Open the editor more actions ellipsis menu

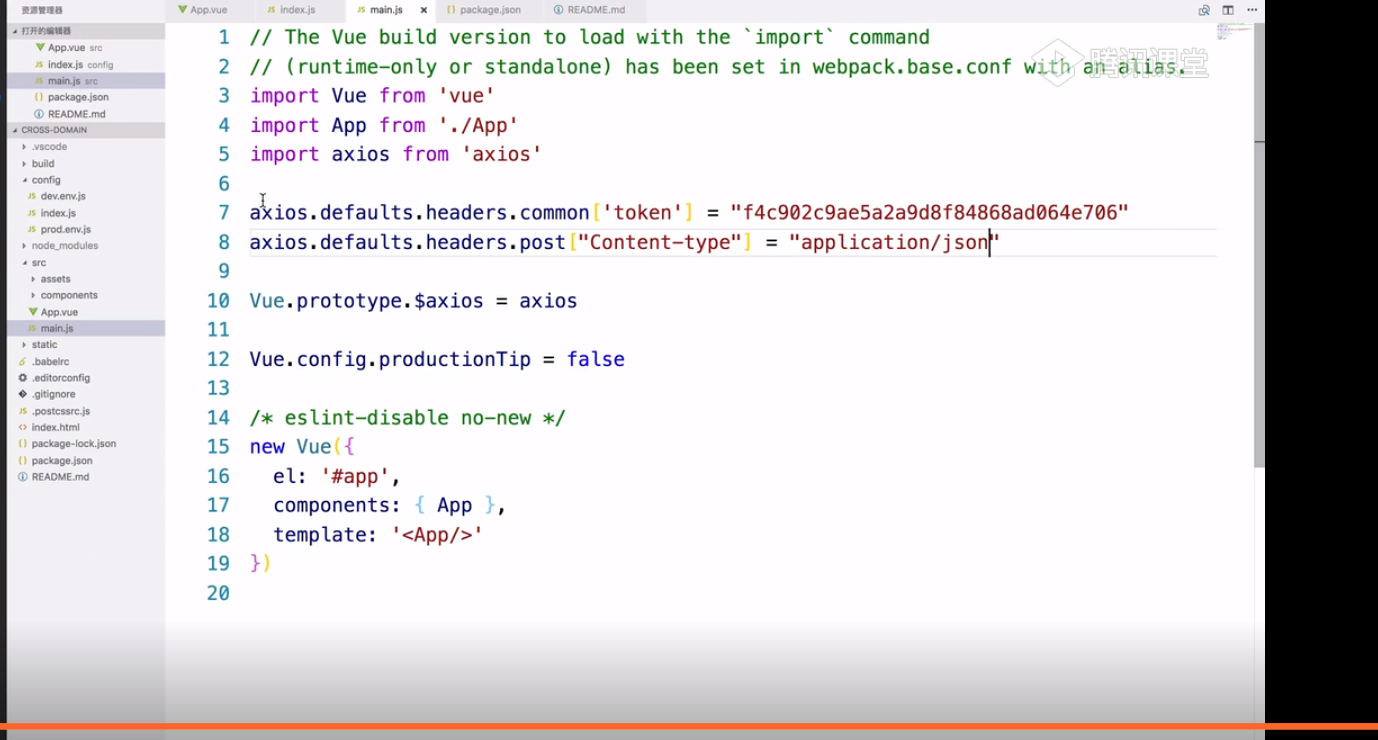1252,10
